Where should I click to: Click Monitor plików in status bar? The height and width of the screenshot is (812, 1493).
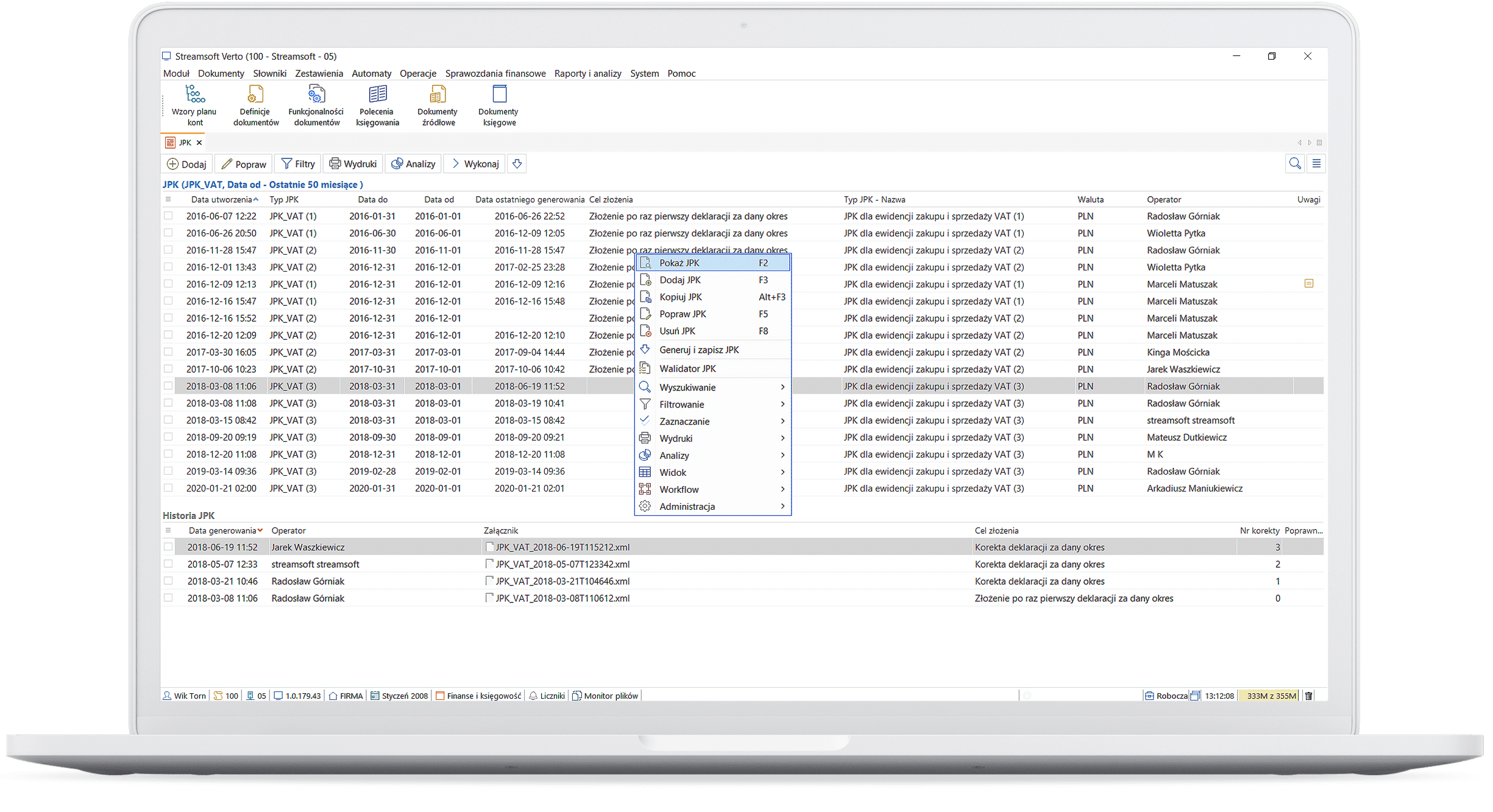(605, 696)
